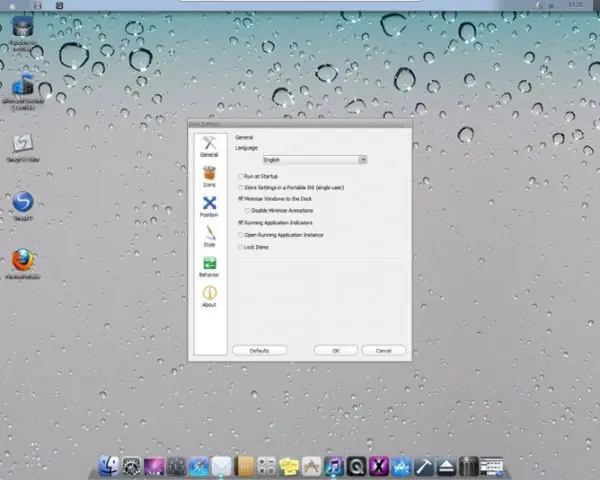The image size is (600, 480).
Task: Tick Open Running Application Instance
Action: [239, 234]
